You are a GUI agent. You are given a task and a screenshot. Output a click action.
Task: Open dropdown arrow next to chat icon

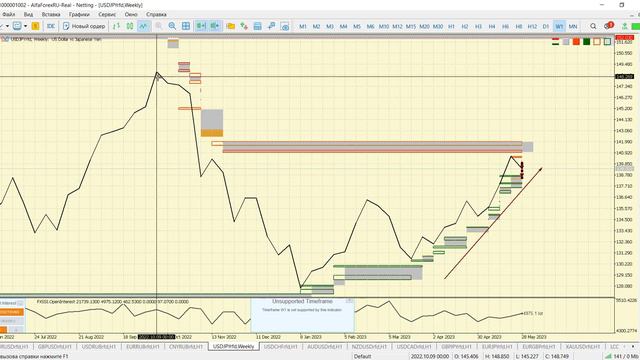25,26
